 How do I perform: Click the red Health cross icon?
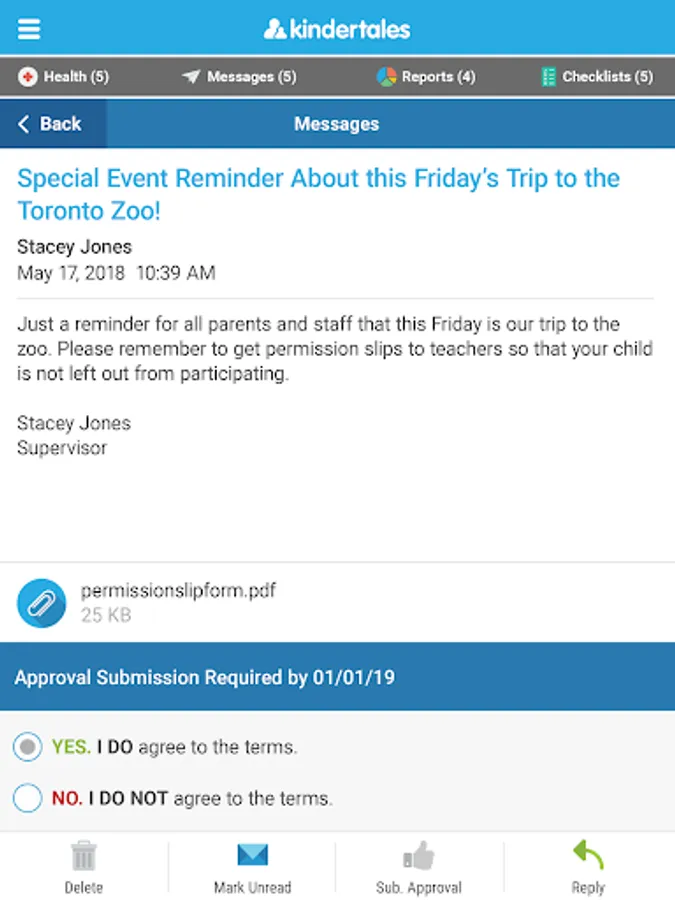pos(27,77)
